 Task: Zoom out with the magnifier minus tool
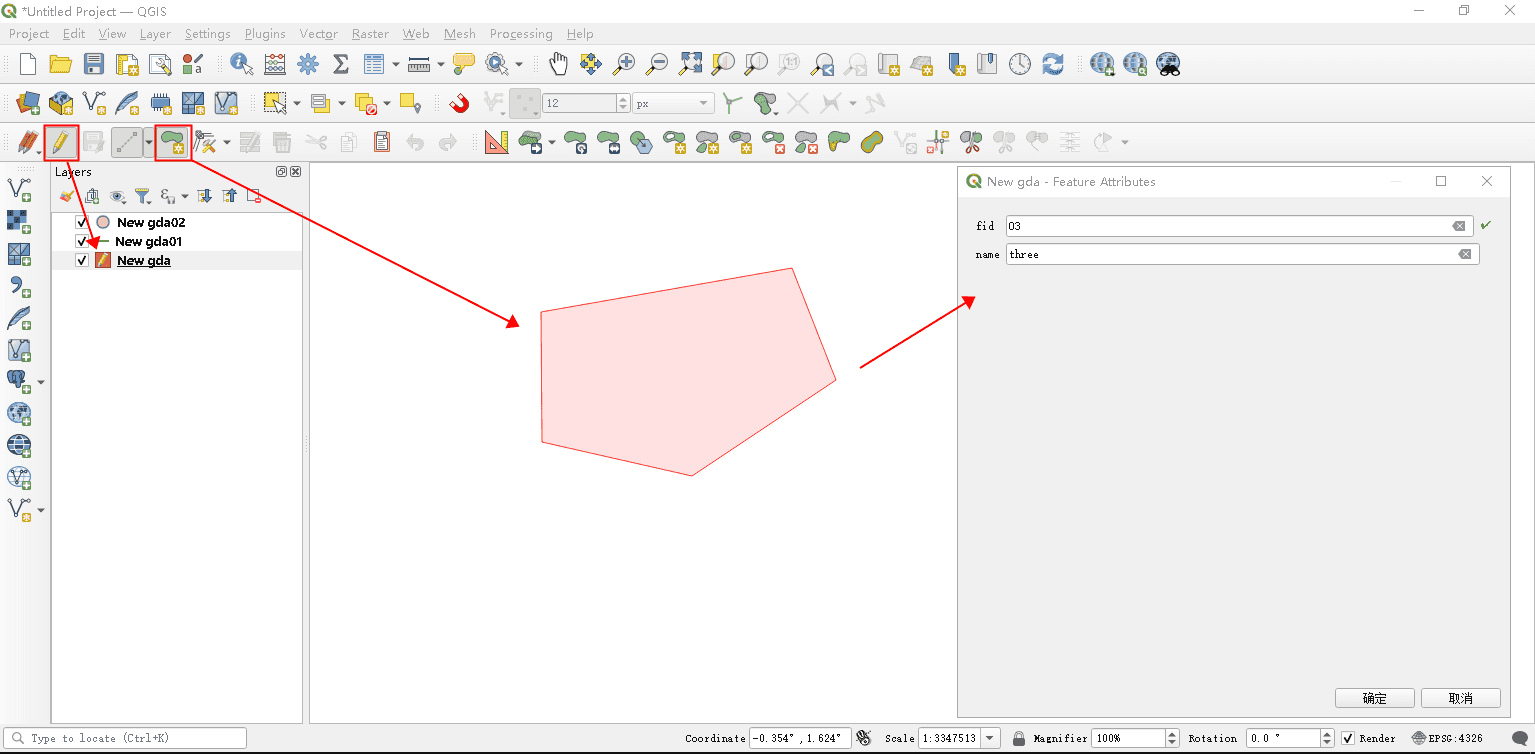point(657,64)
